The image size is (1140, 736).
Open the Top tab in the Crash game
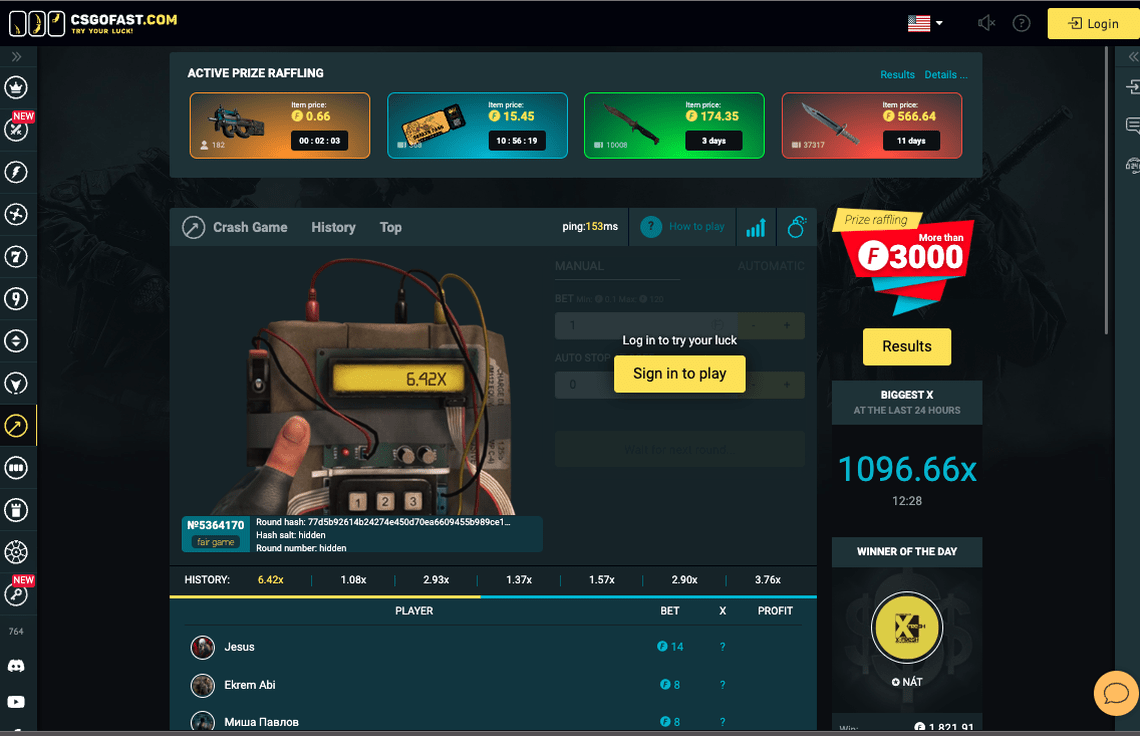pos(390,227)
